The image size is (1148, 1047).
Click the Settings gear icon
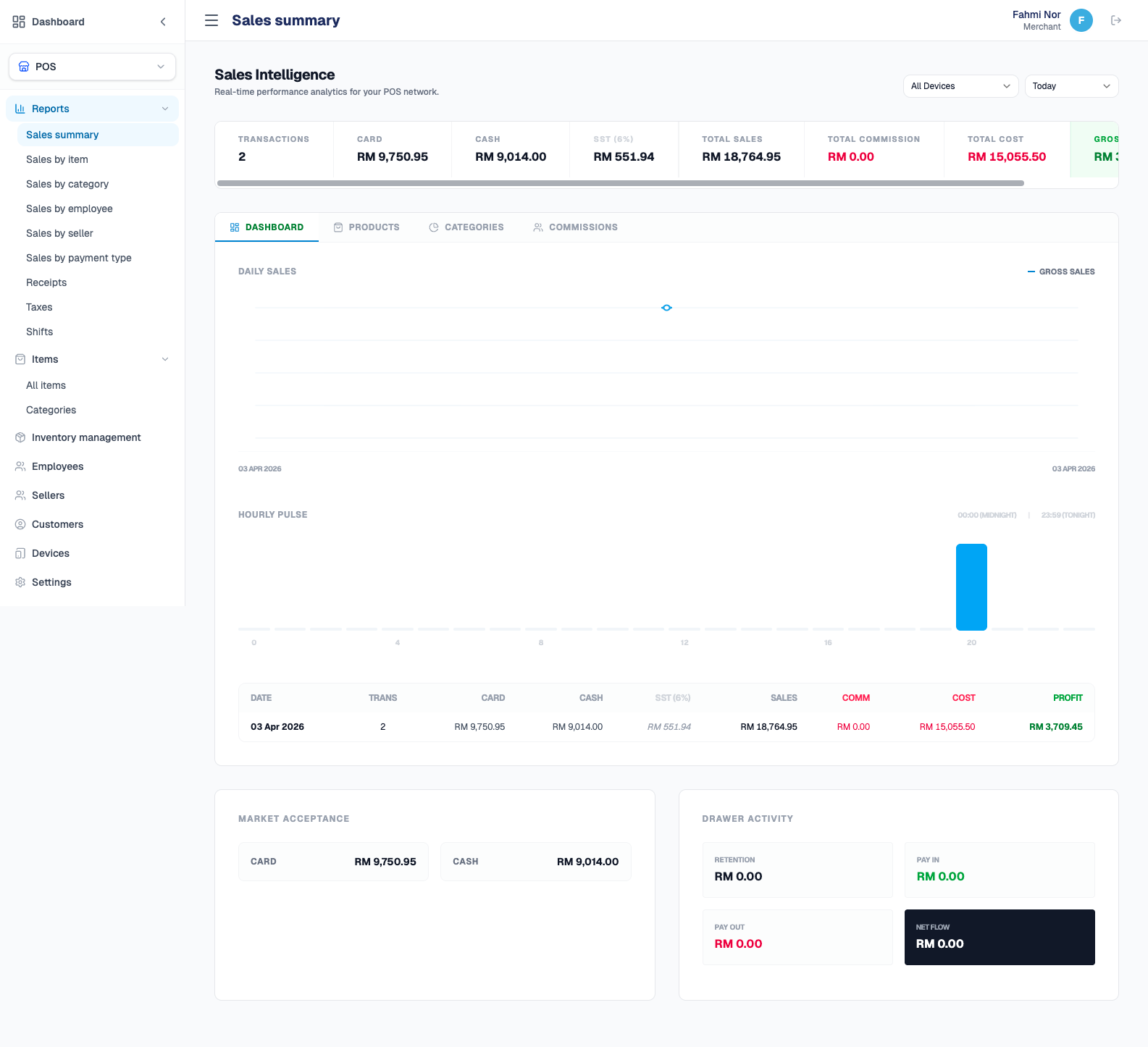point(20,582)
